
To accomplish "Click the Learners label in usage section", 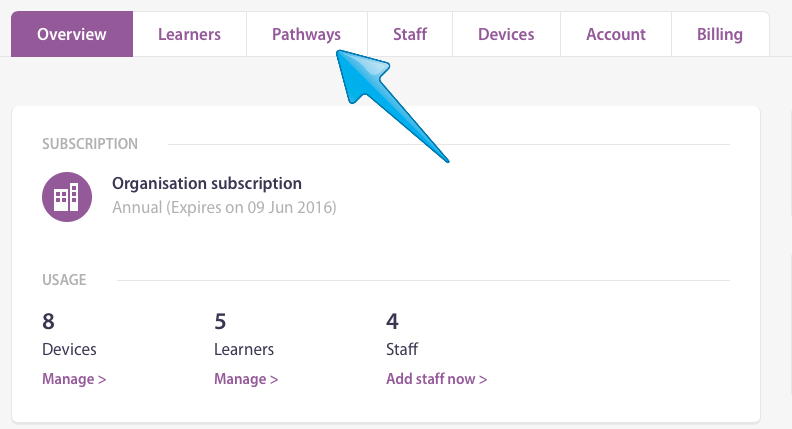I will click(244, 350).
